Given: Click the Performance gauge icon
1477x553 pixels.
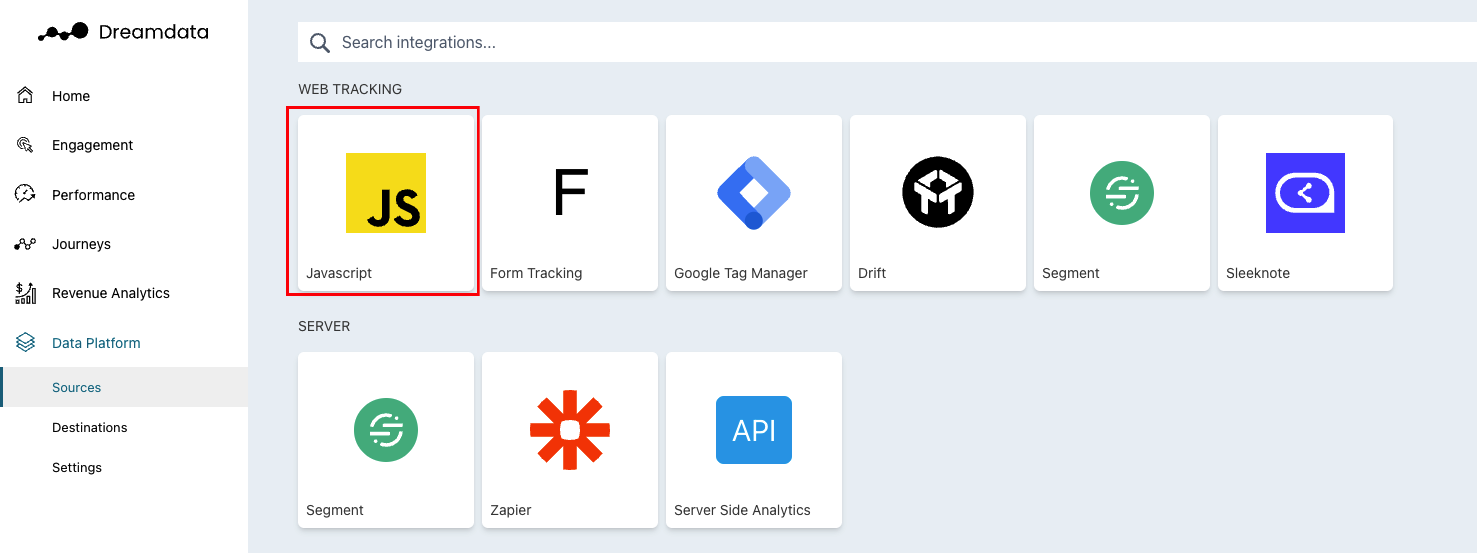Looking at the screenshot, I should click(26, 194).
